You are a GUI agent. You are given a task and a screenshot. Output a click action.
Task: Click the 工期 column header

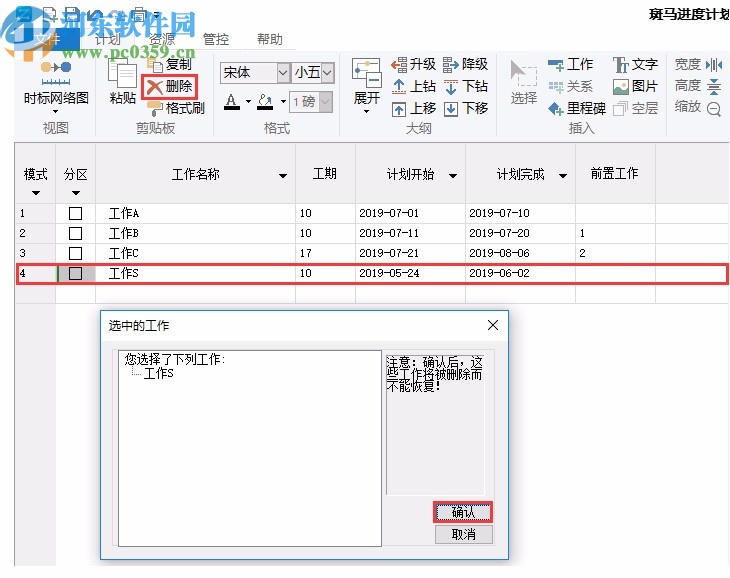tap(324, 174)
